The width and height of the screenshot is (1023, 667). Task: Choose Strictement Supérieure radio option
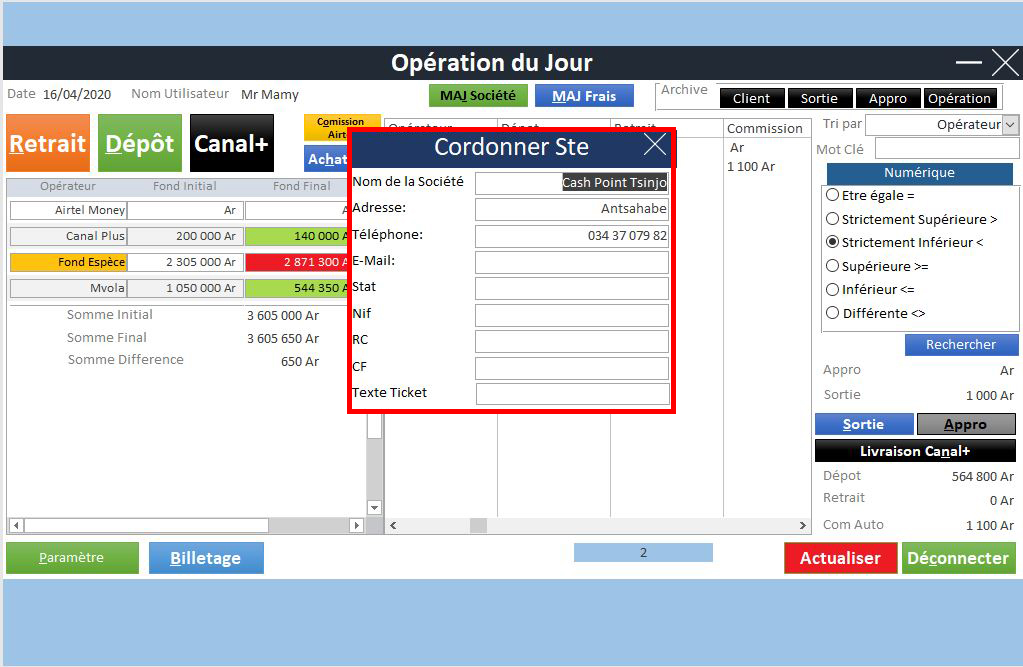[x=832, y=218]
